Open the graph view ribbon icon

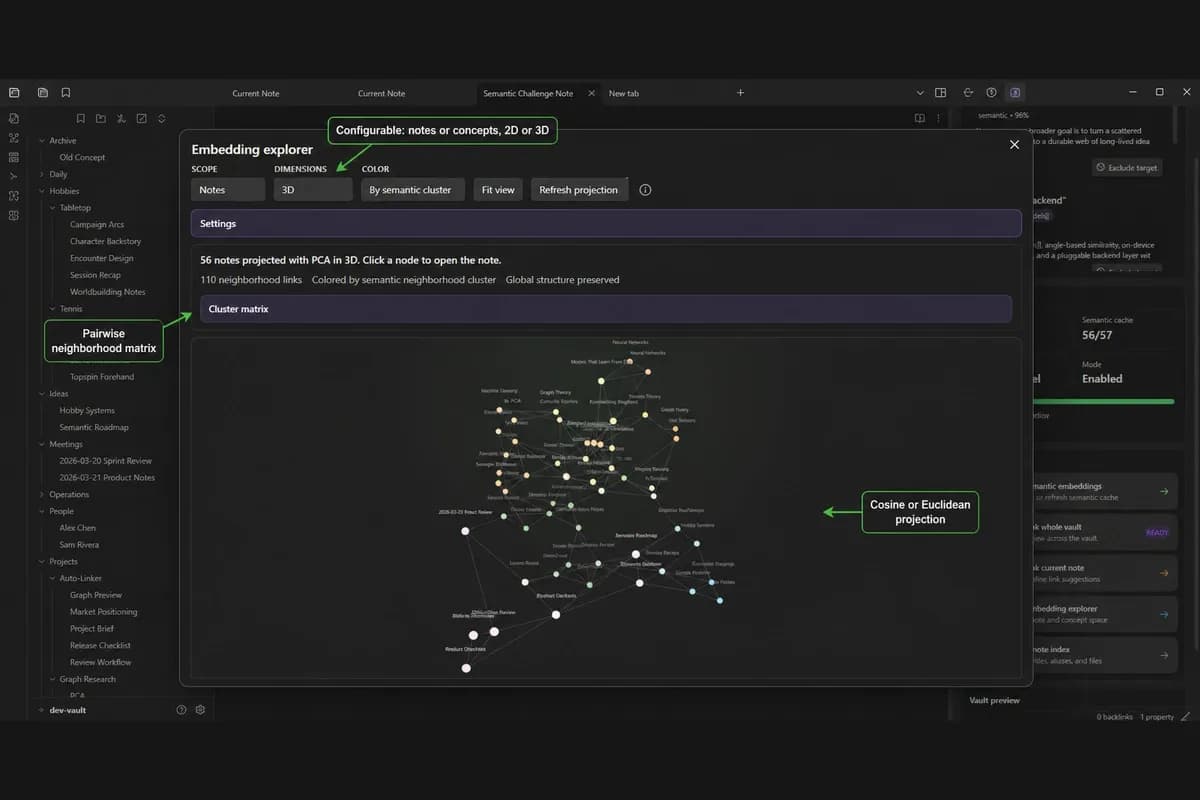coord(14,138)
